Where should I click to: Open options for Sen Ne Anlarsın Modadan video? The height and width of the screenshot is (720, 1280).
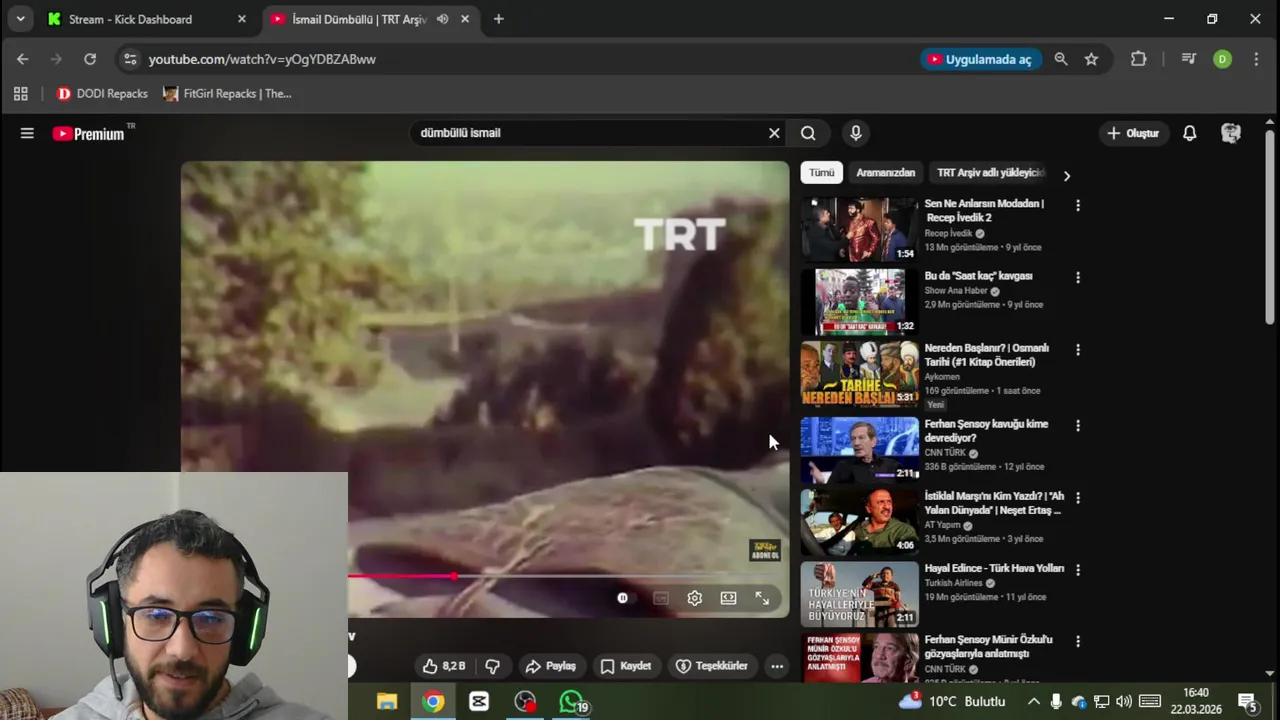click(x=1077, y=205)
